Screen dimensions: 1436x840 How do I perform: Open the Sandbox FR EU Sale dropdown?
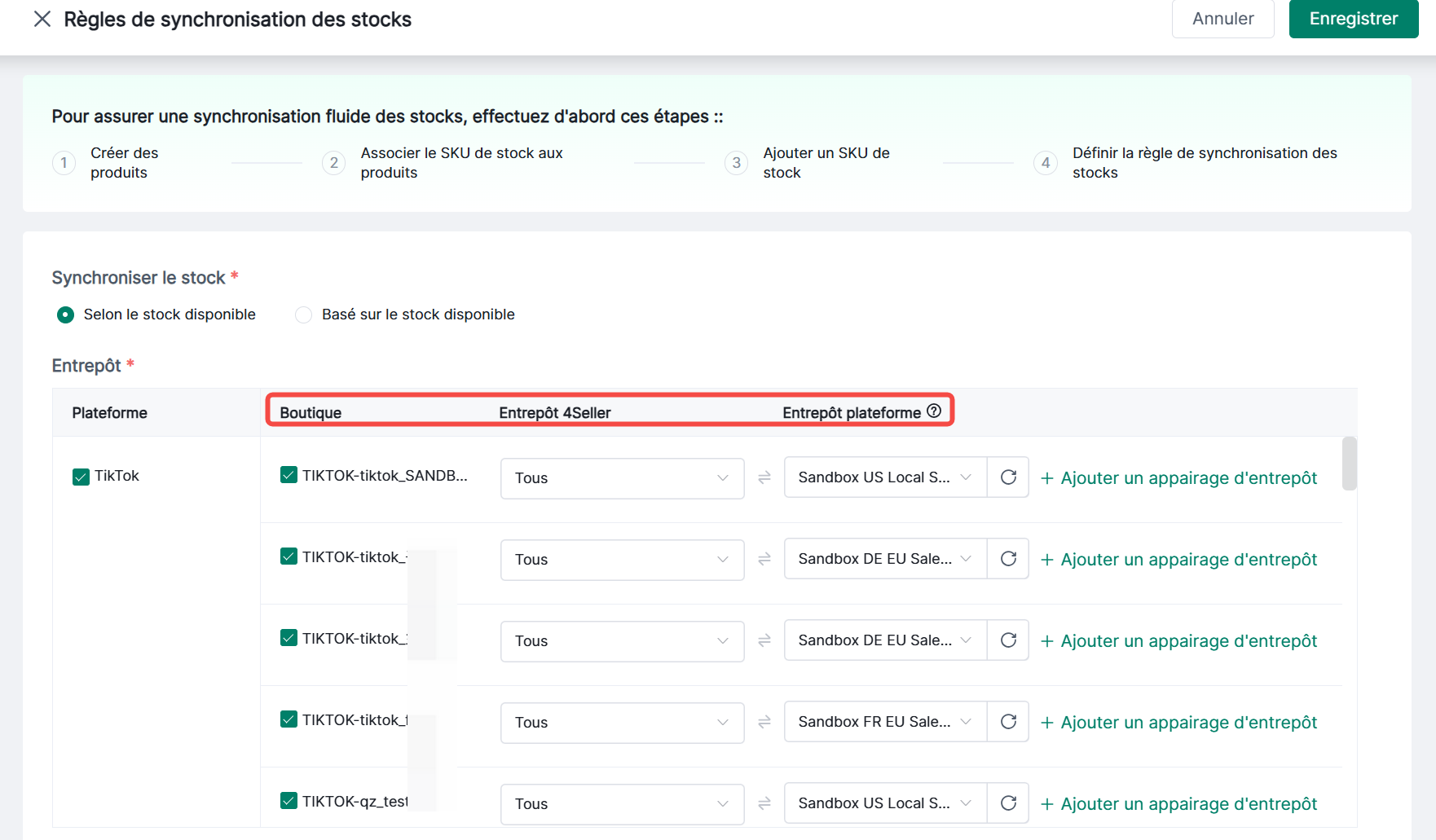click(x=885, y=722)
